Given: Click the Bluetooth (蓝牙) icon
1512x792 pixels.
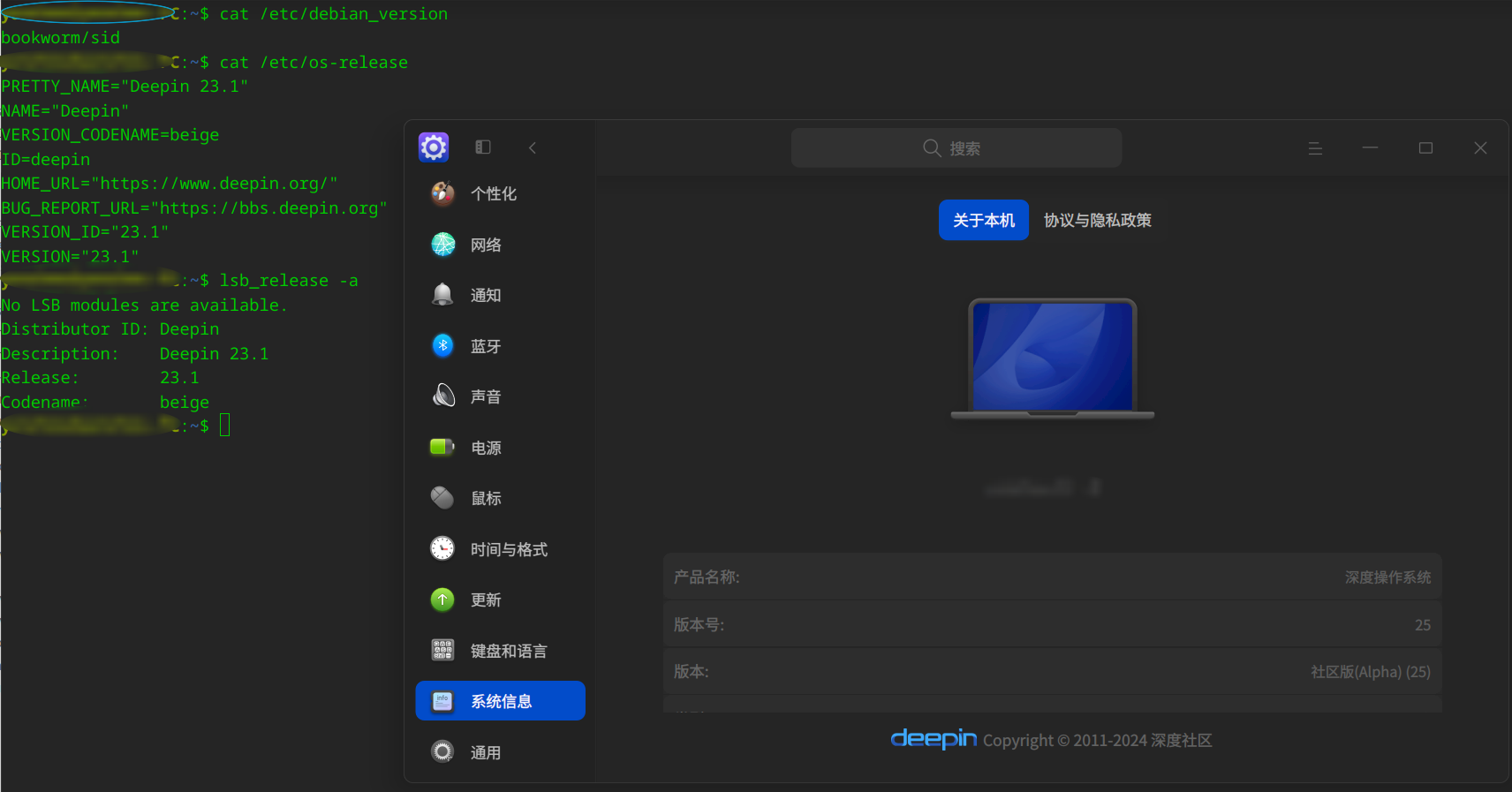Looking at the screenshot, I should (442, 345).
